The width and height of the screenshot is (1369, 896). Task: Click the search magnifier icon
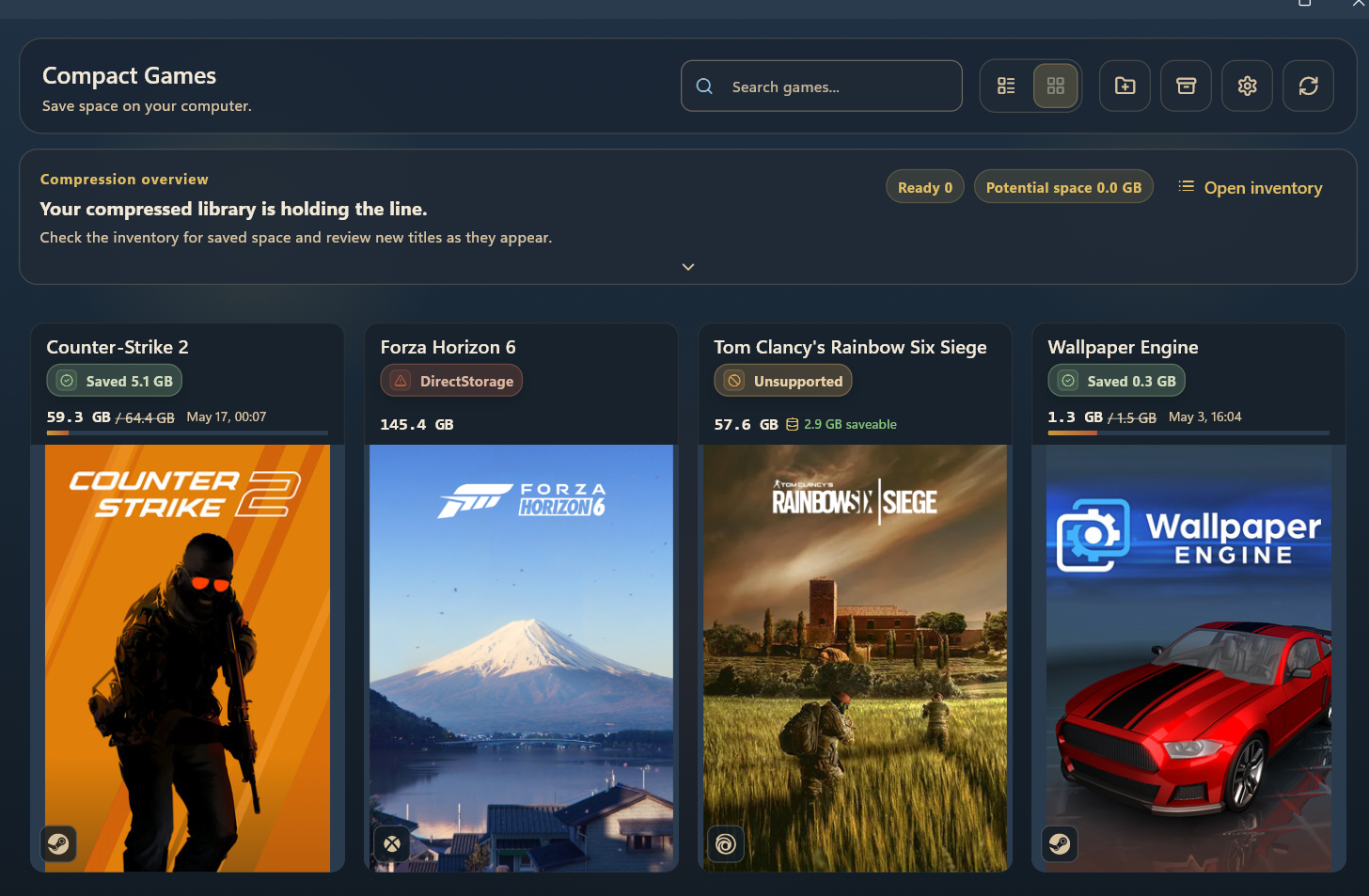(704, 86)
